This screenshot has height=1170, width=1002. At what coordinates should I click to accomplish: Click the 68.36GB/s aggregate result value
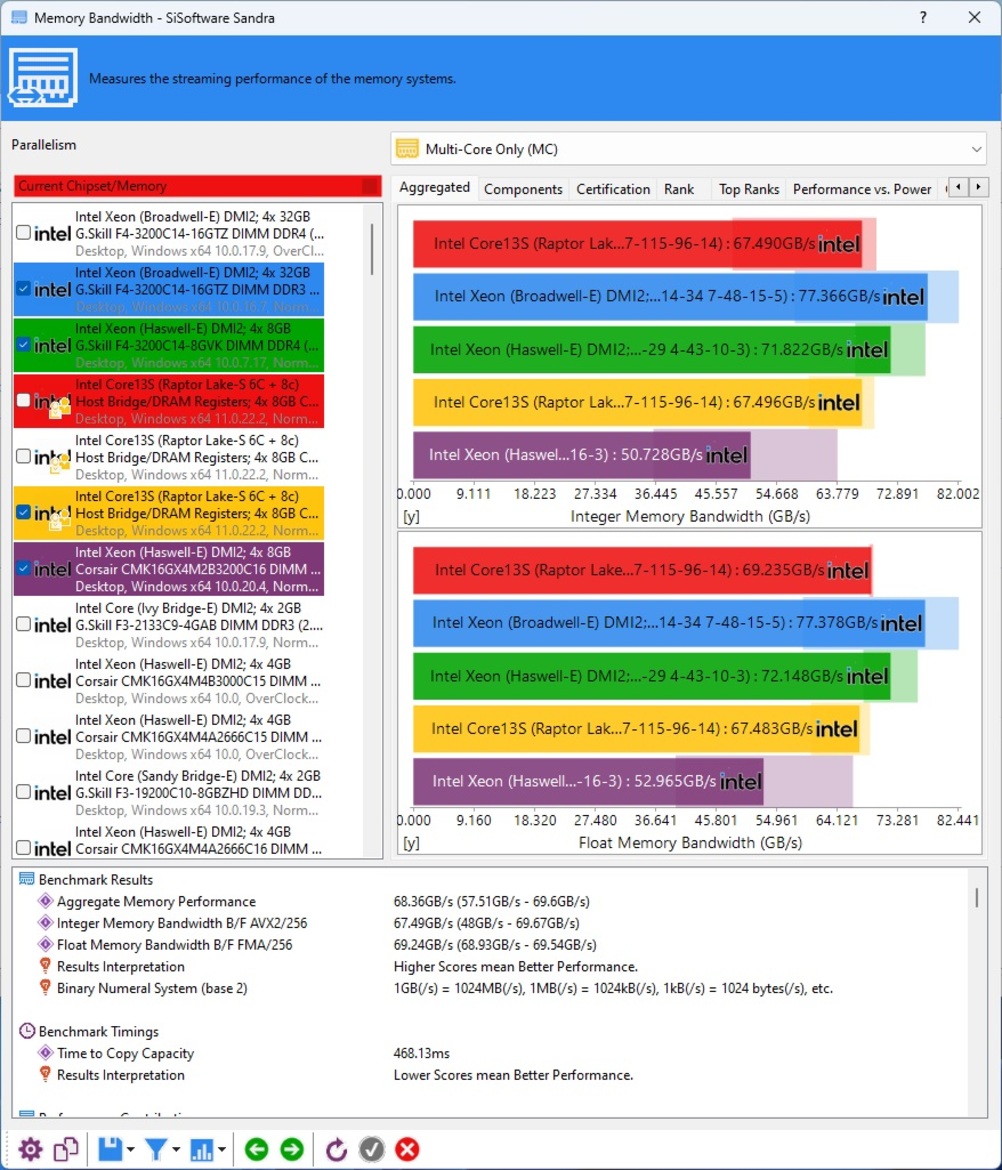click(492, 901)
